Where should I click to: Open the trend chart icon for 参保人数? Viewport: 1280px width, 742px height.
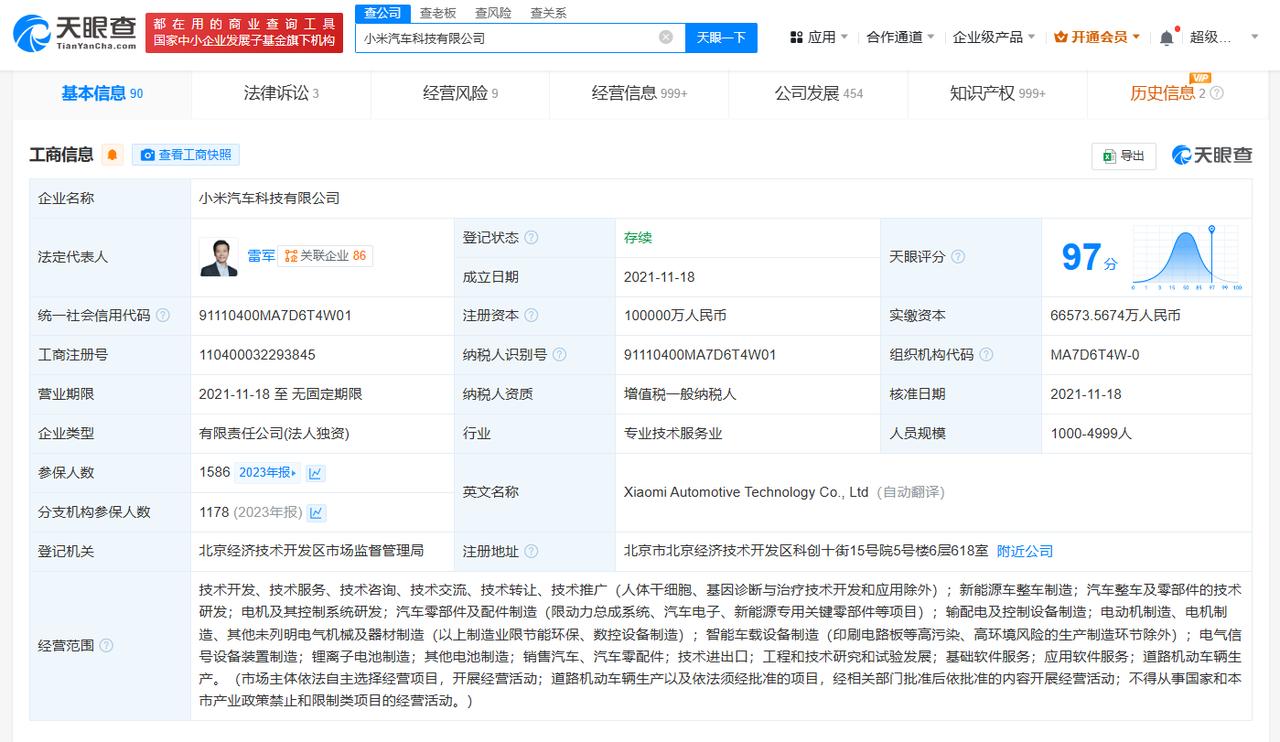point(315,473)
